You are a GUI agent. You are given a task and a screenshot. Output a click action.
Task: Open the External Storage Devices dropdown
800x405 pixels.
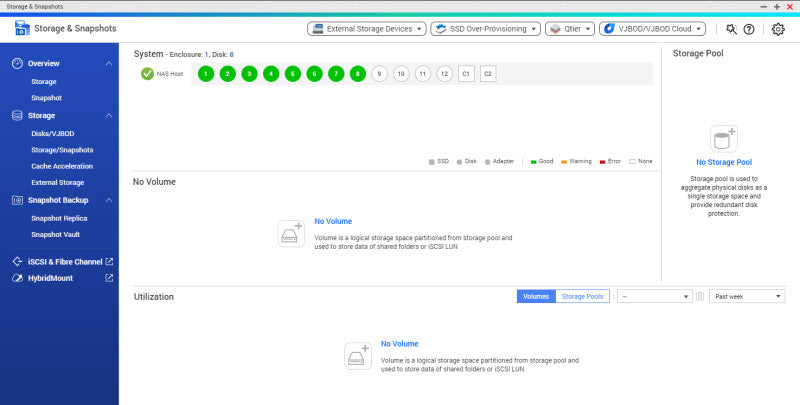[367, 29]
